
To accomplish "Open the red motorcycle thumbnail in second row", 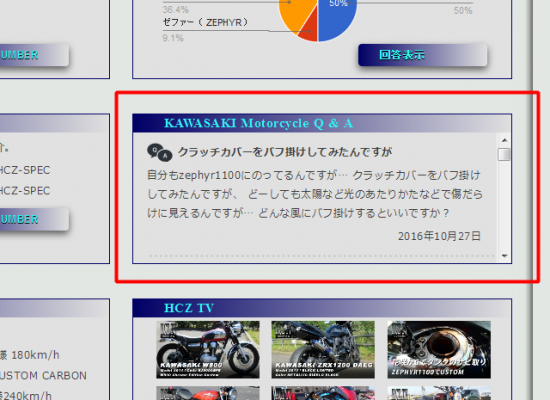I will (x=208, y=393).
